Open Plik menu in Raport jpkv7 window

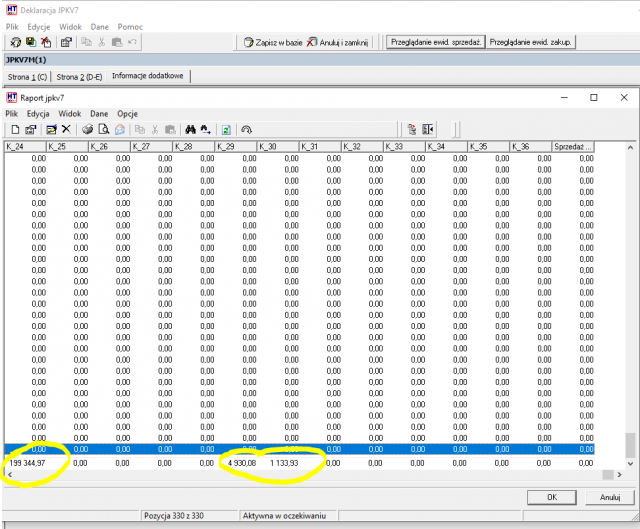coord(11,113)
